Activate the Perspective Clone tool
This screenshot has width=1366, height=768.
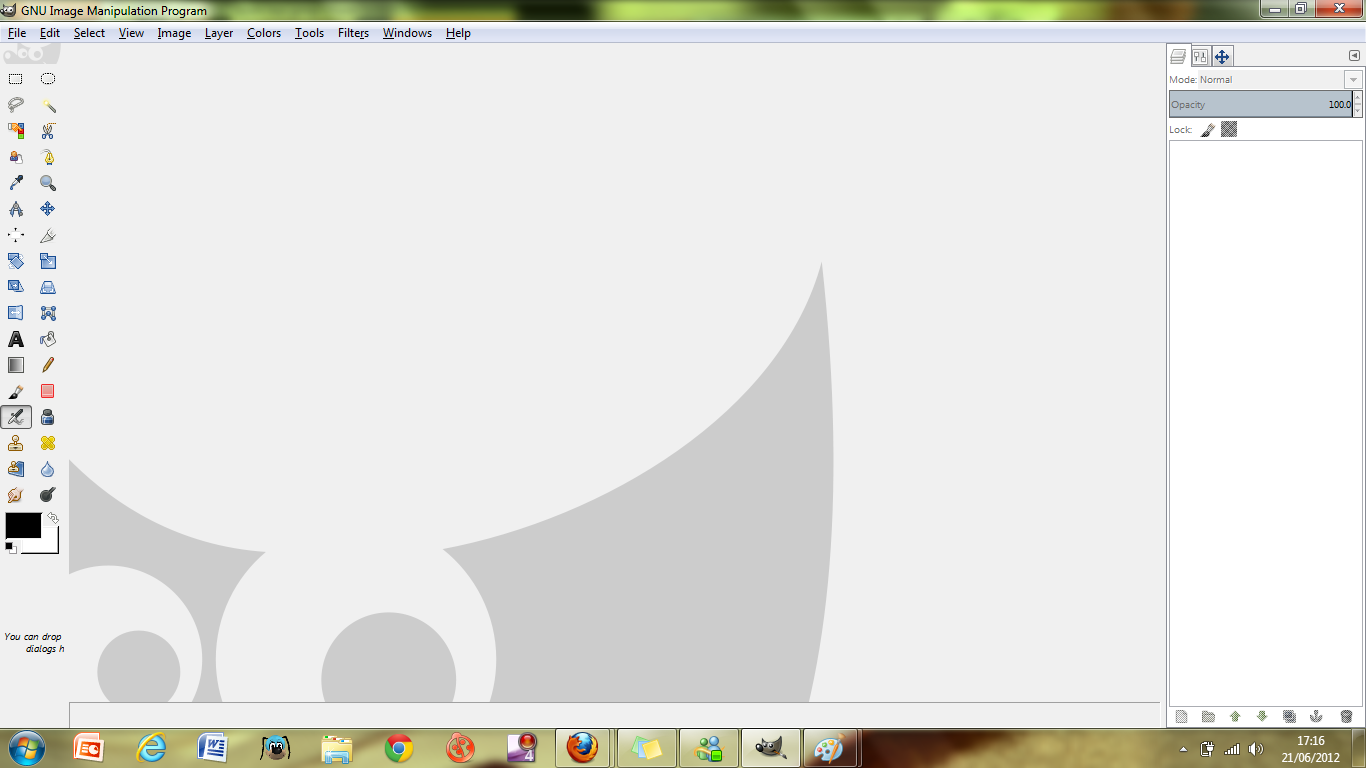tap(16, 469)
